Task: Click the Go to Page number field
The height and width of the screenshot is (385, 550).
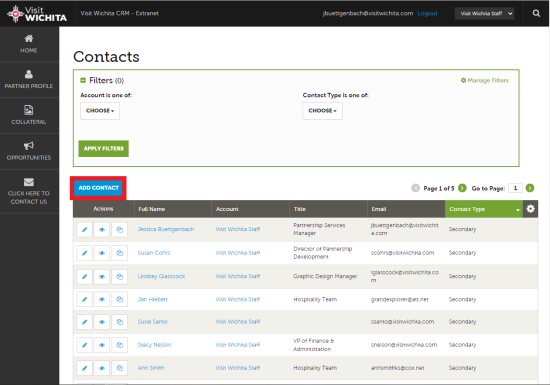Action: tap(515, 188)
